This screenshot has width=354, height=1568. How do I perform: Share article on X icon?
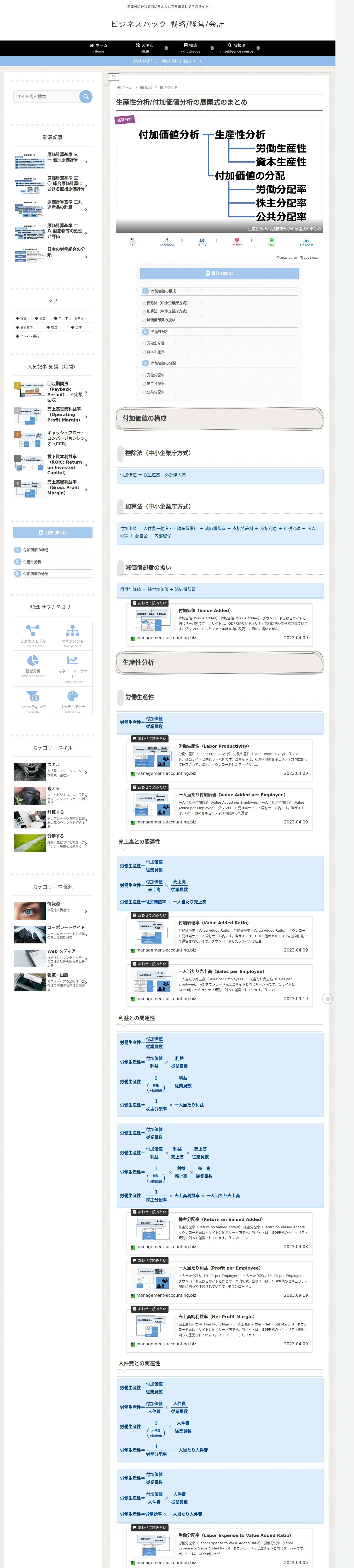coord(132,242)
